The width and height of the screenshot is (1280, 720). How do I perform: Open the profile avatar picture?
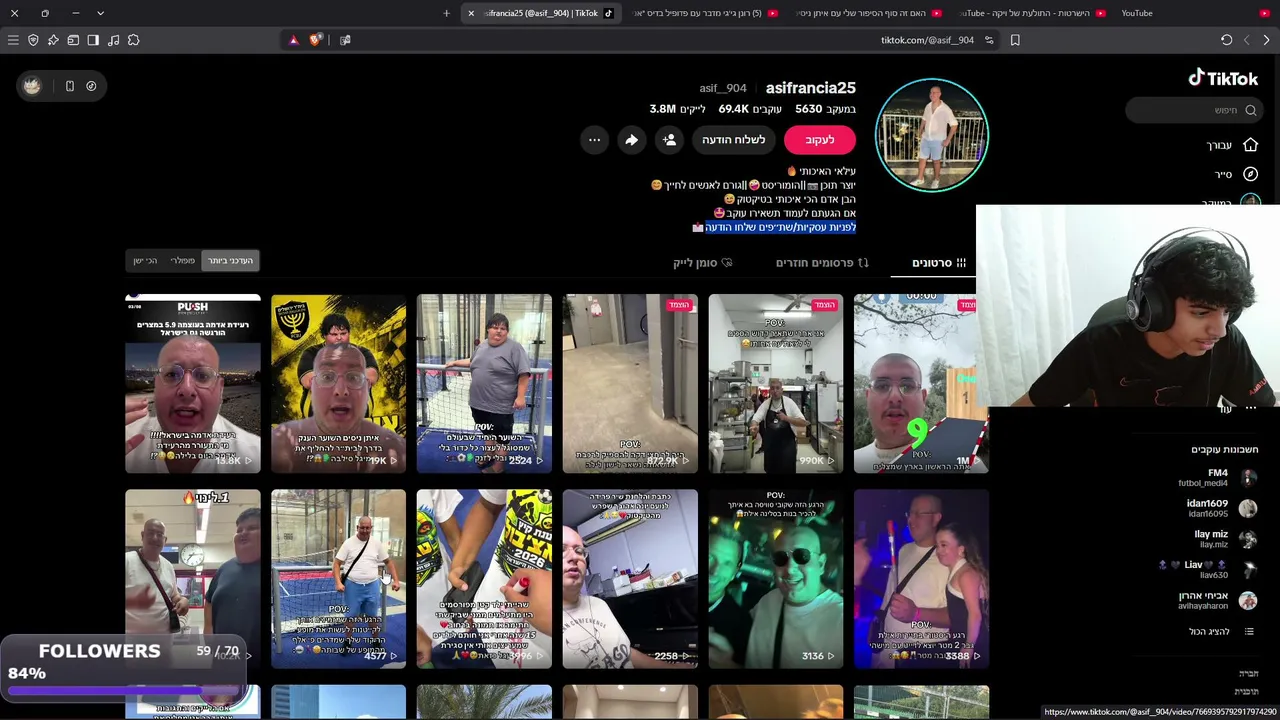pyautogui.click(x=931, y=135)
